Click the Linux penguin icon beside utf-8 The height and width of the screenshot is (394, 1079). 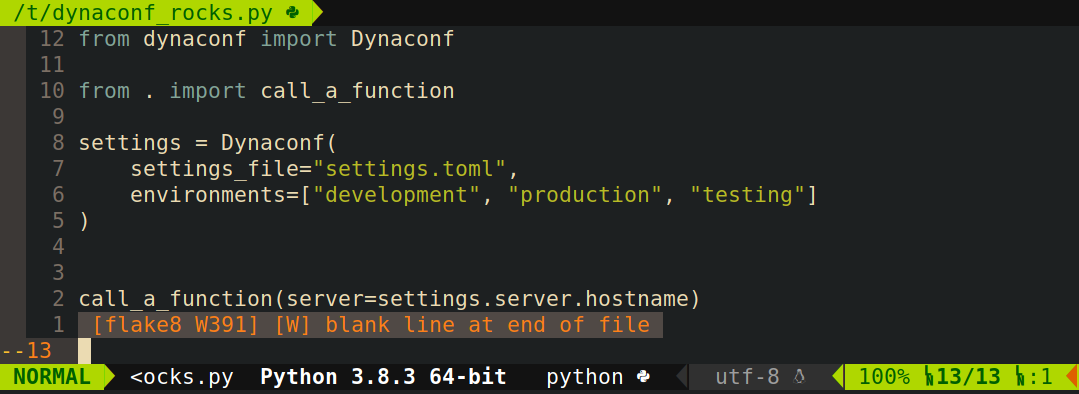click(x=800, y=377)
